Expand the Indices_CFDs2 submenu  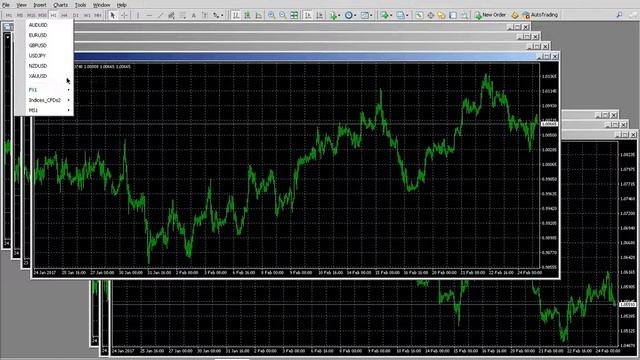tap(49, 100)
